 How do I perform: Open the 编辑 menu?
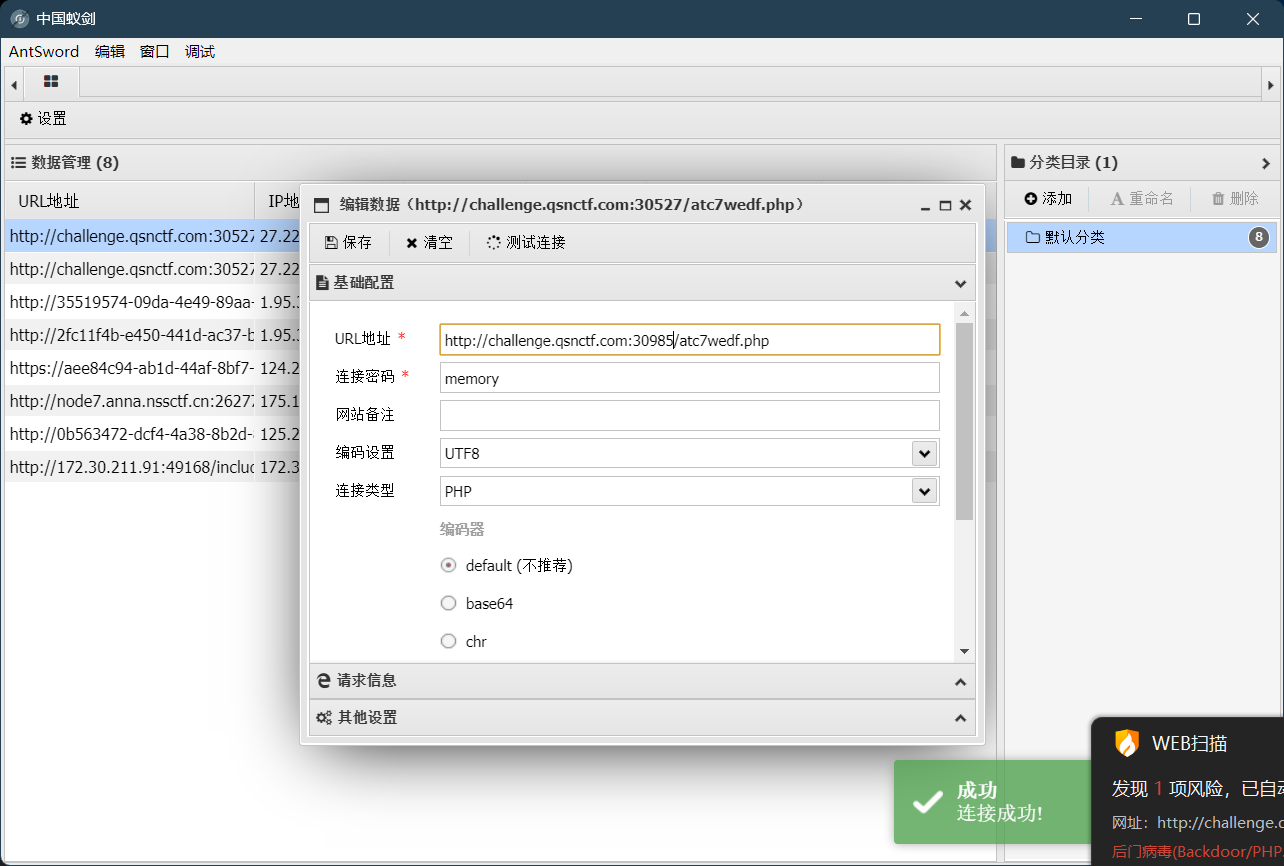[110, 52]
